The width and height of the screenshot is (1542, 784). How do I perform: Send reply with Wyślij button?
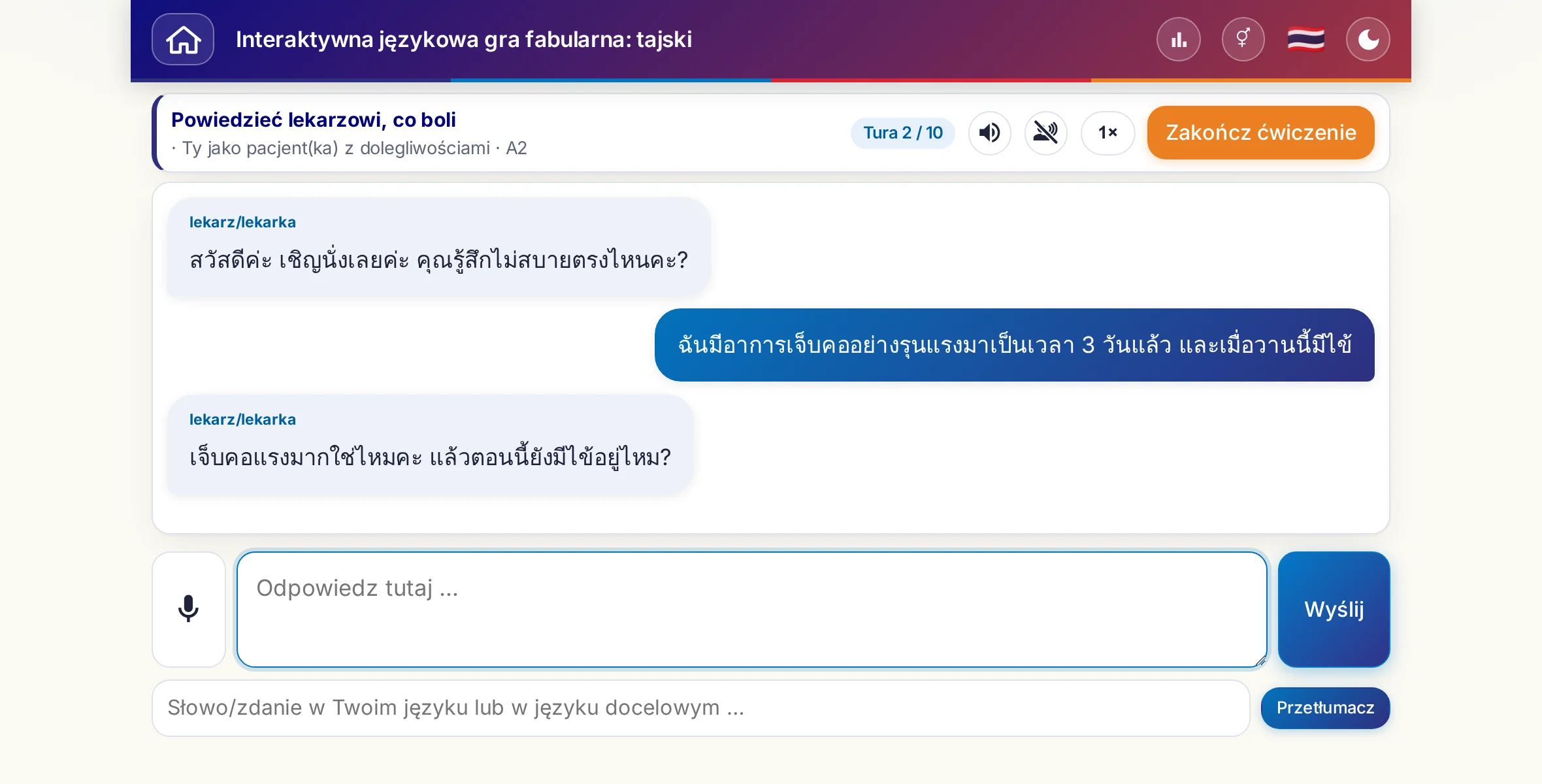1334,609
